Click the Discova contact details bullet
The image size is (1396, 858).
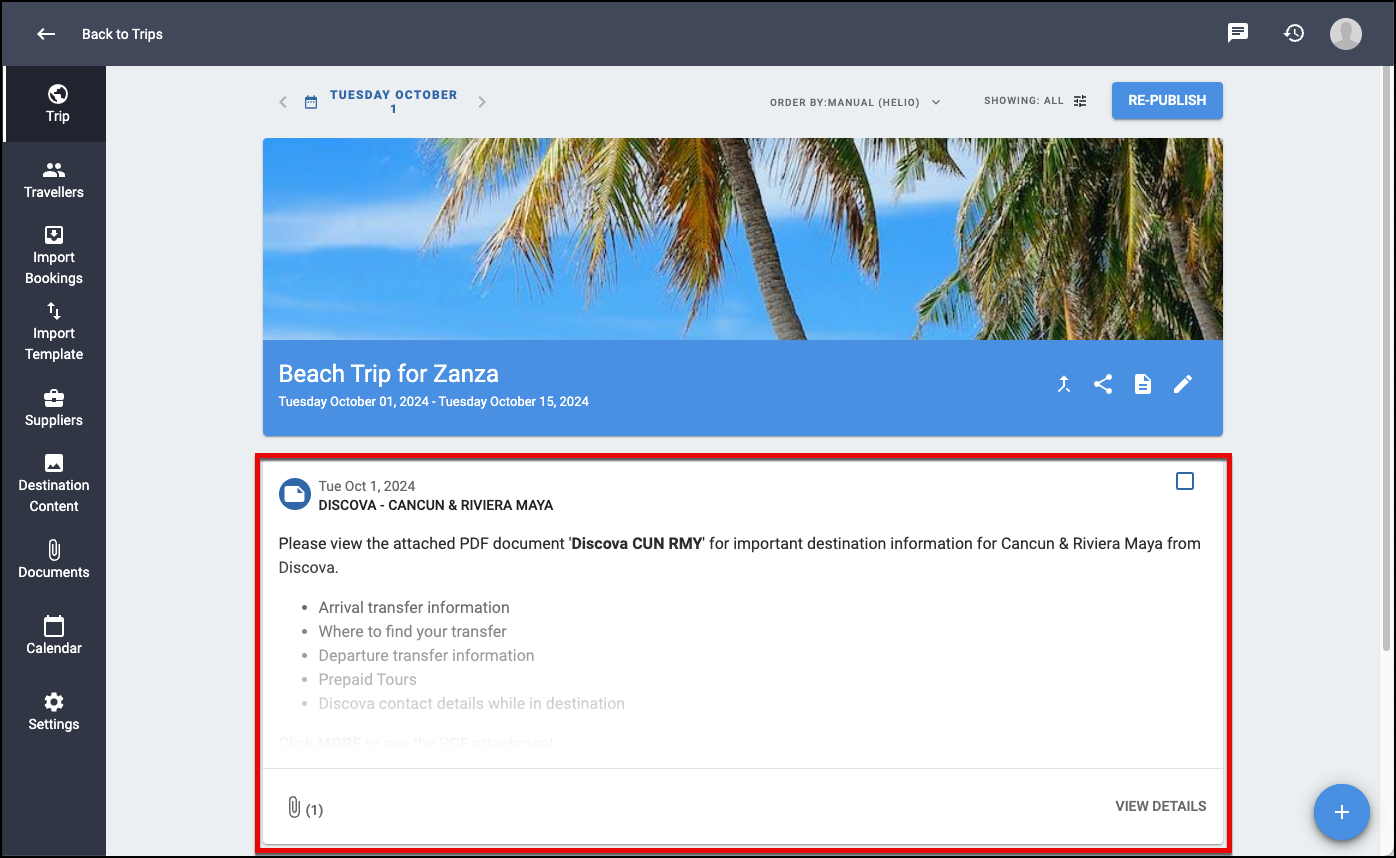click(x=472, y=704)
